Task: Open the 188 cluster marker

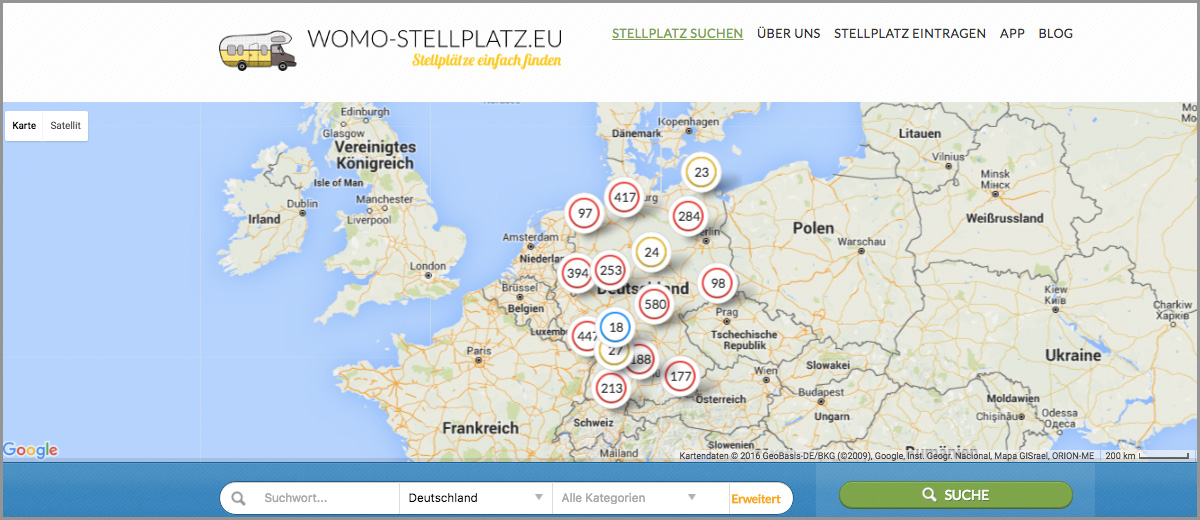Action: tap(642, 360)
